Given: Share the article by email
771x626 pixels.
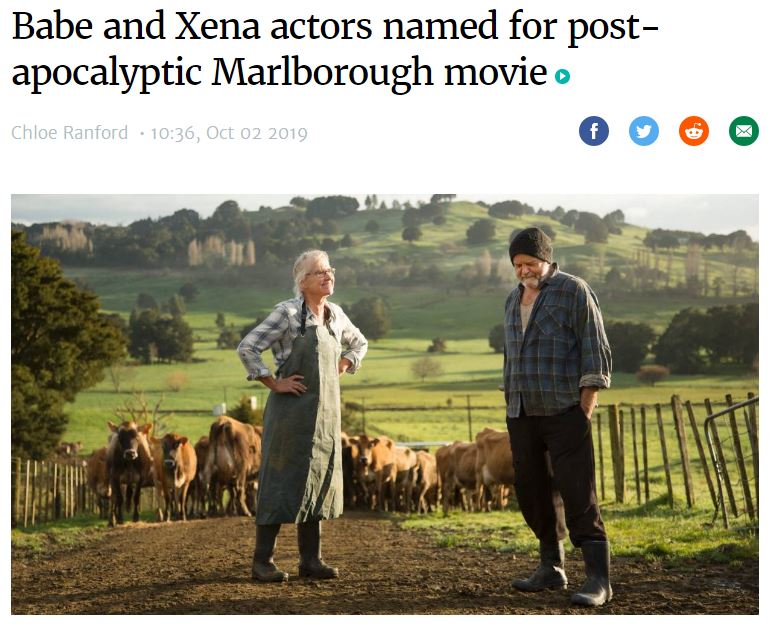Looking at the screenshot, I should click(x=743, y=131).
